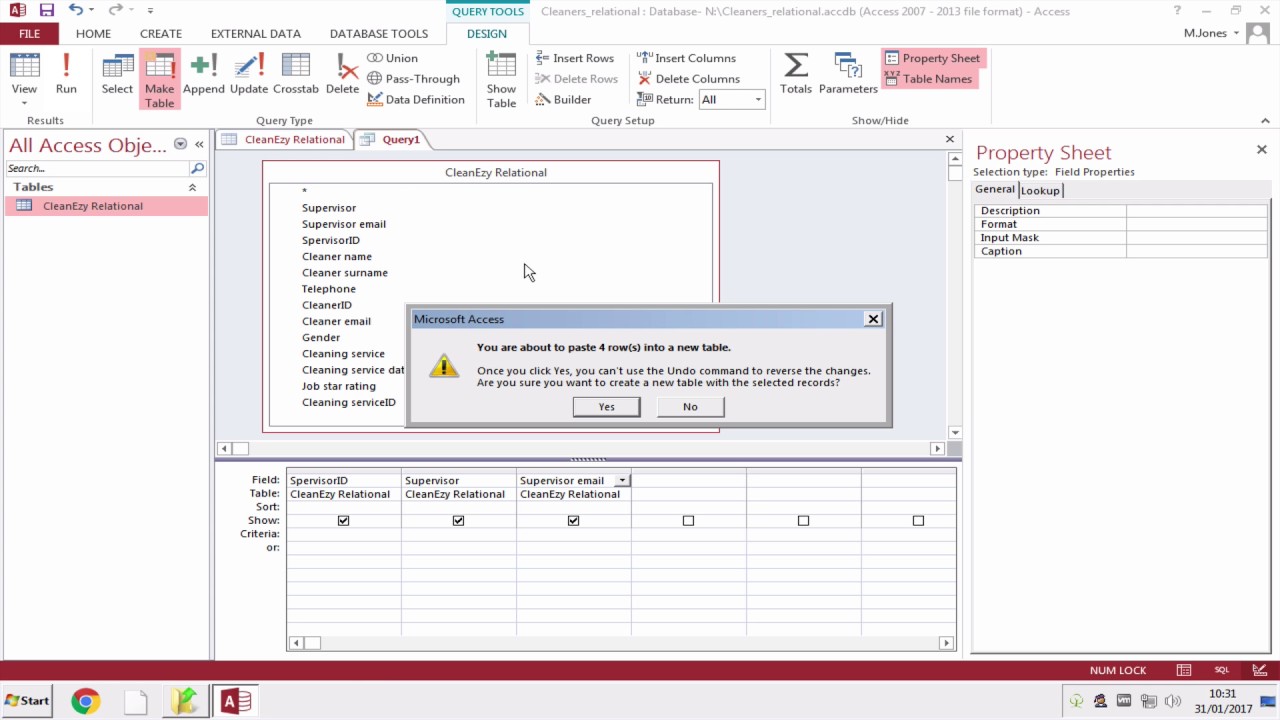
Task: Select the Data Definition query option
Action: click(416, 100)
